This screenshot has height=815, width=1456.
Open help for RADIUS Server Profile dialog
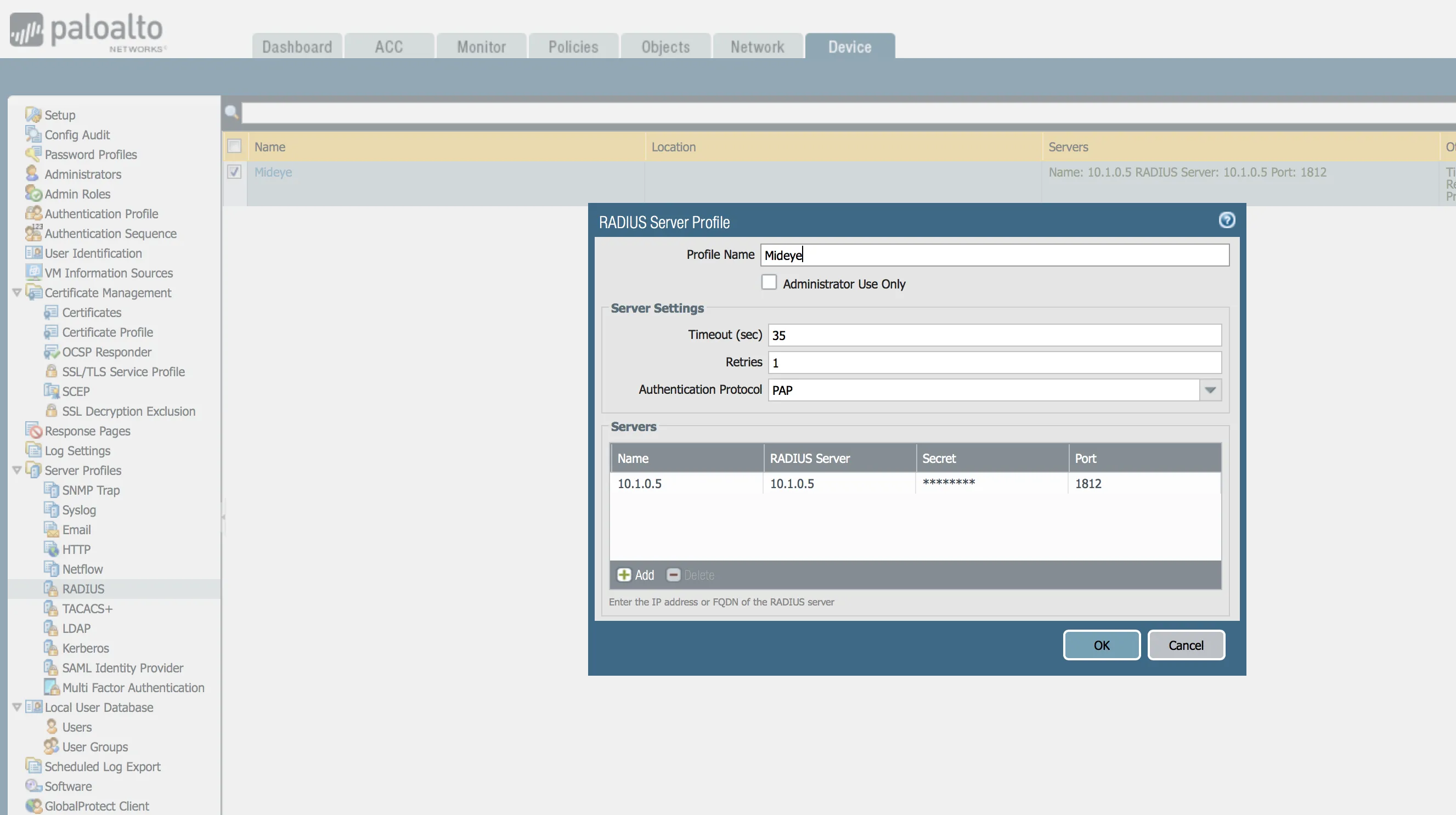(1227, 220)
